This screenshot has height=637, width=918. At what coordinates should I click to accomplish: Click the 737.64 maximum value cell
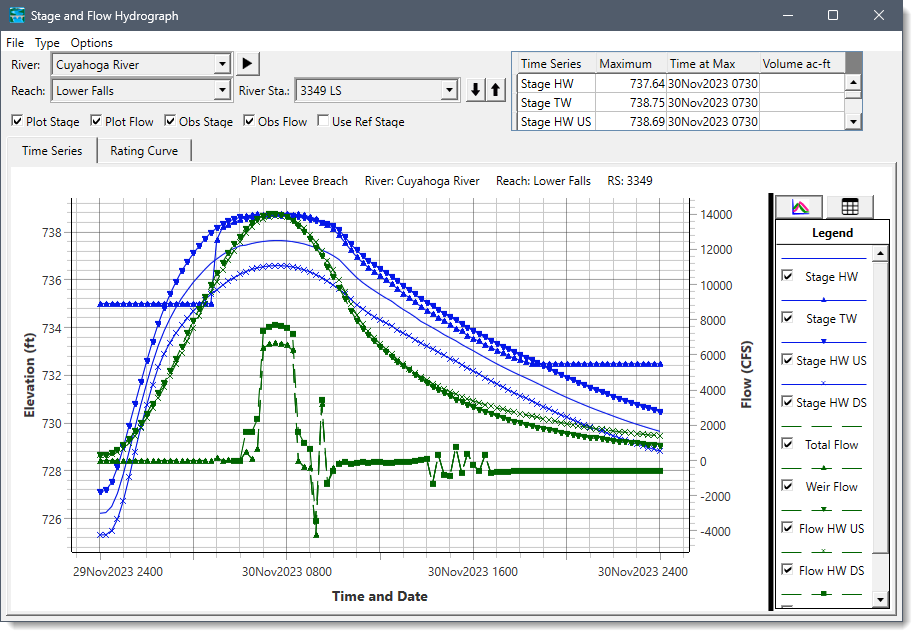pos(631,84)
